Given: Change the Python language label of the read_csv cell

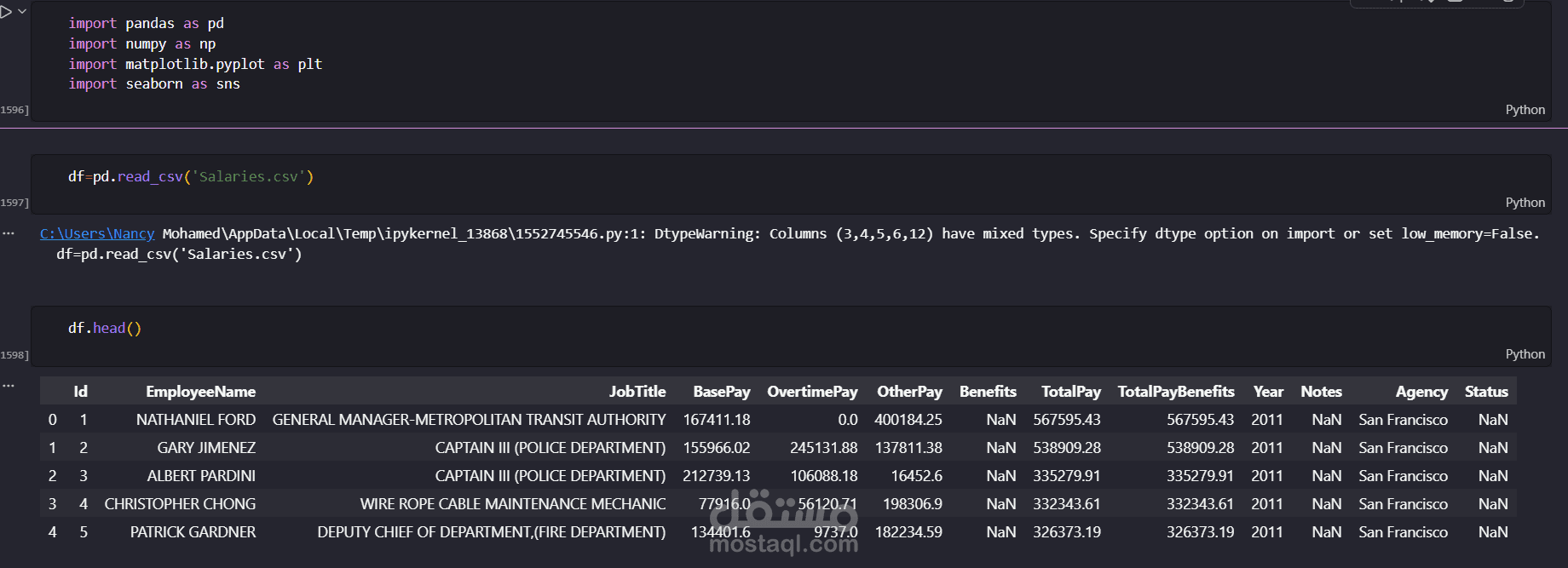Looking at the screenshot, I should (x=1525, y=203).
